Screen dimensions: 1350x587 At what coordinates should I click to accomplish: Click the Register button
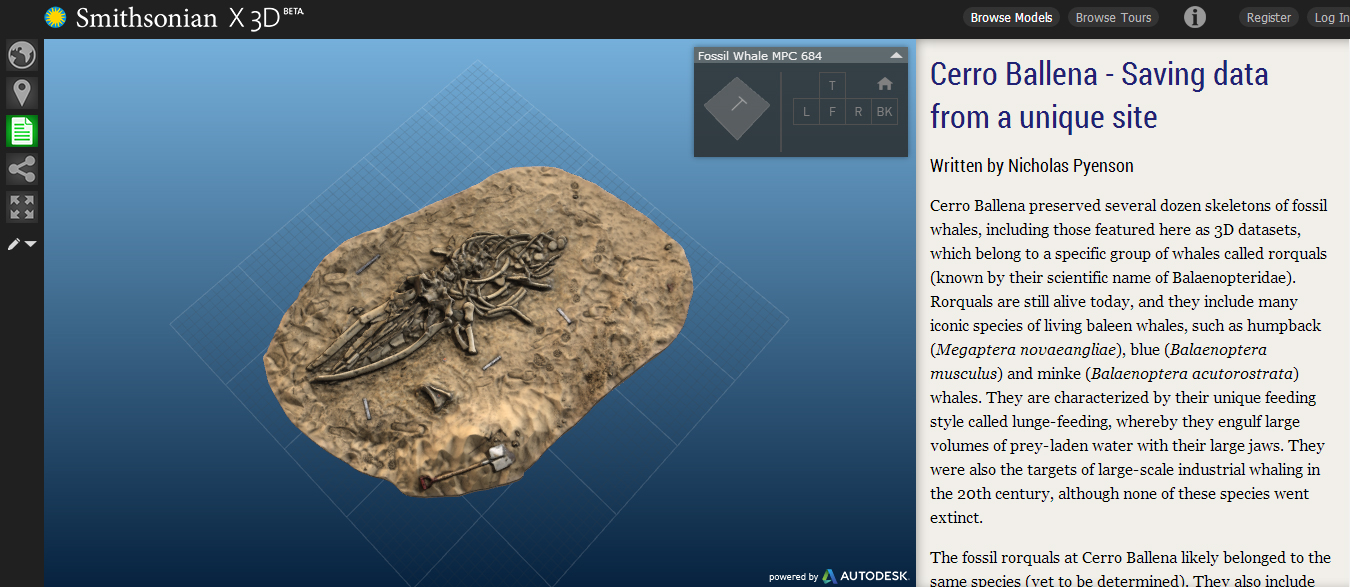[1269, 18]
